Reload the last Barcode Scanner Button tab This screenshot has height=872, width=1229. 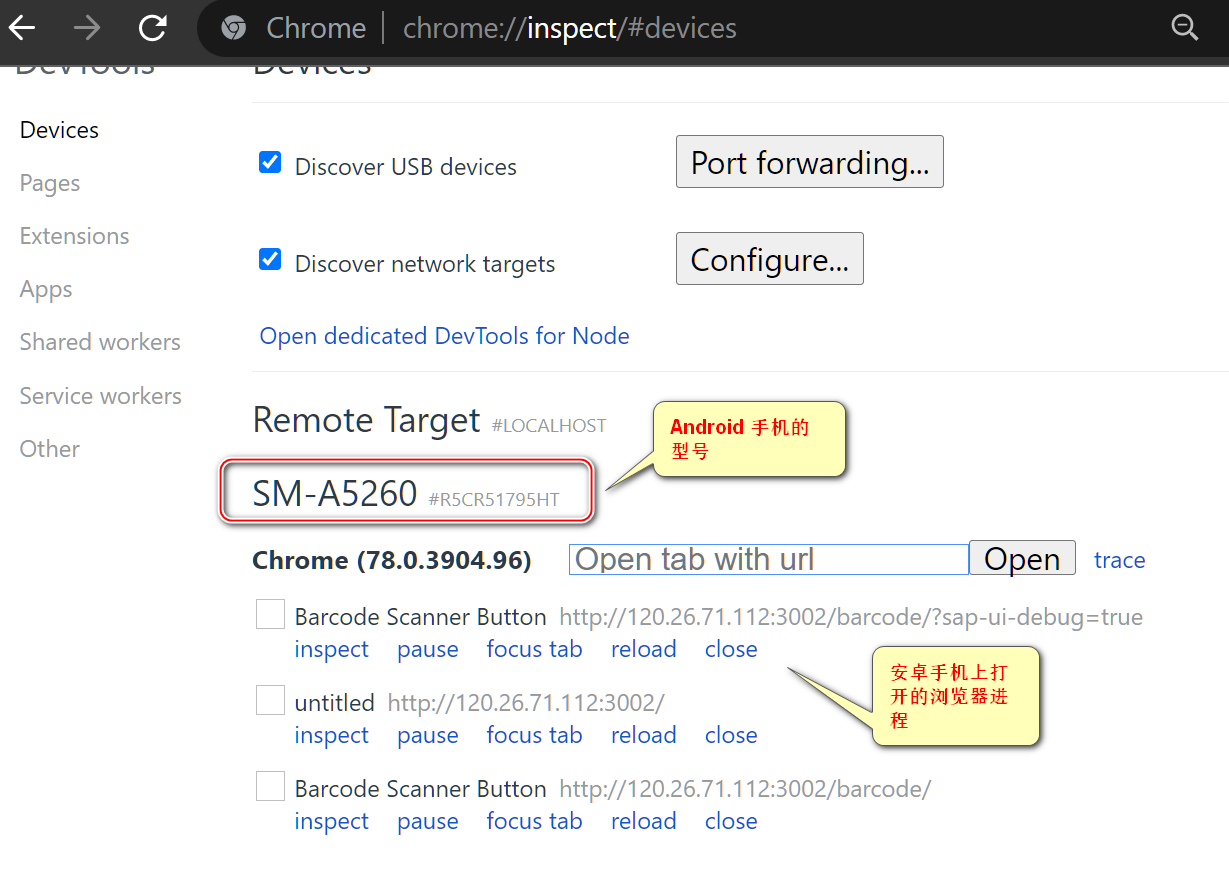pyautogui.click(x=644, y=821)
